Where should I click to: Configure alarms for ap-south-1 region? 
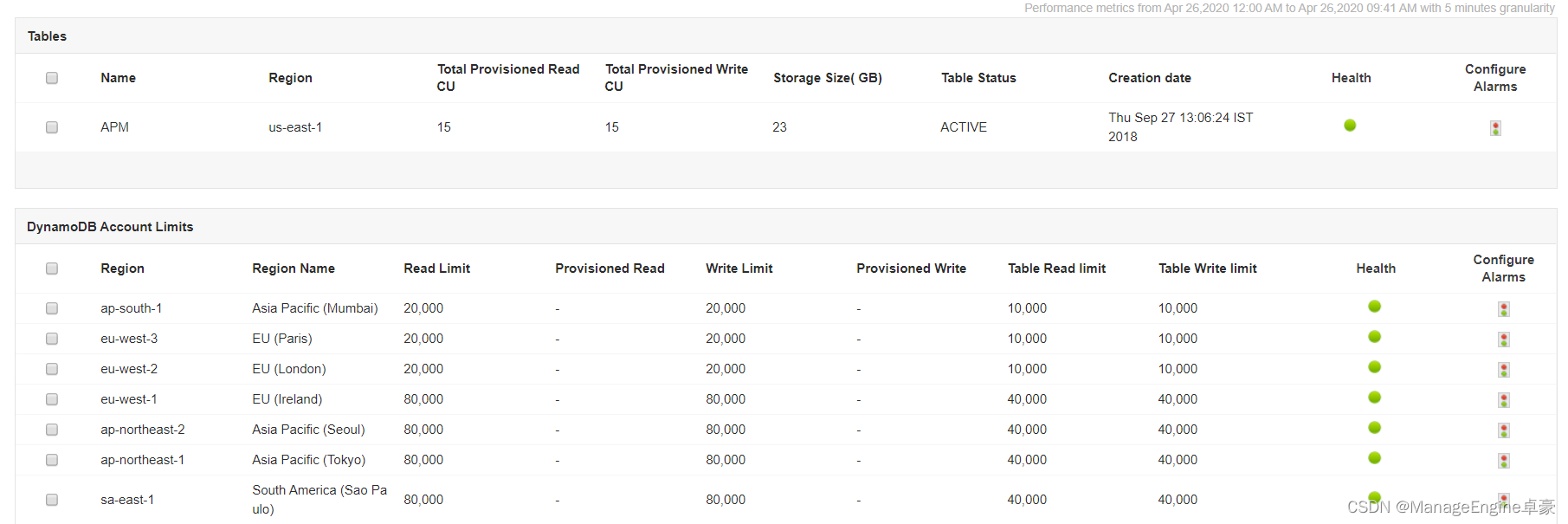(1504, 309)
